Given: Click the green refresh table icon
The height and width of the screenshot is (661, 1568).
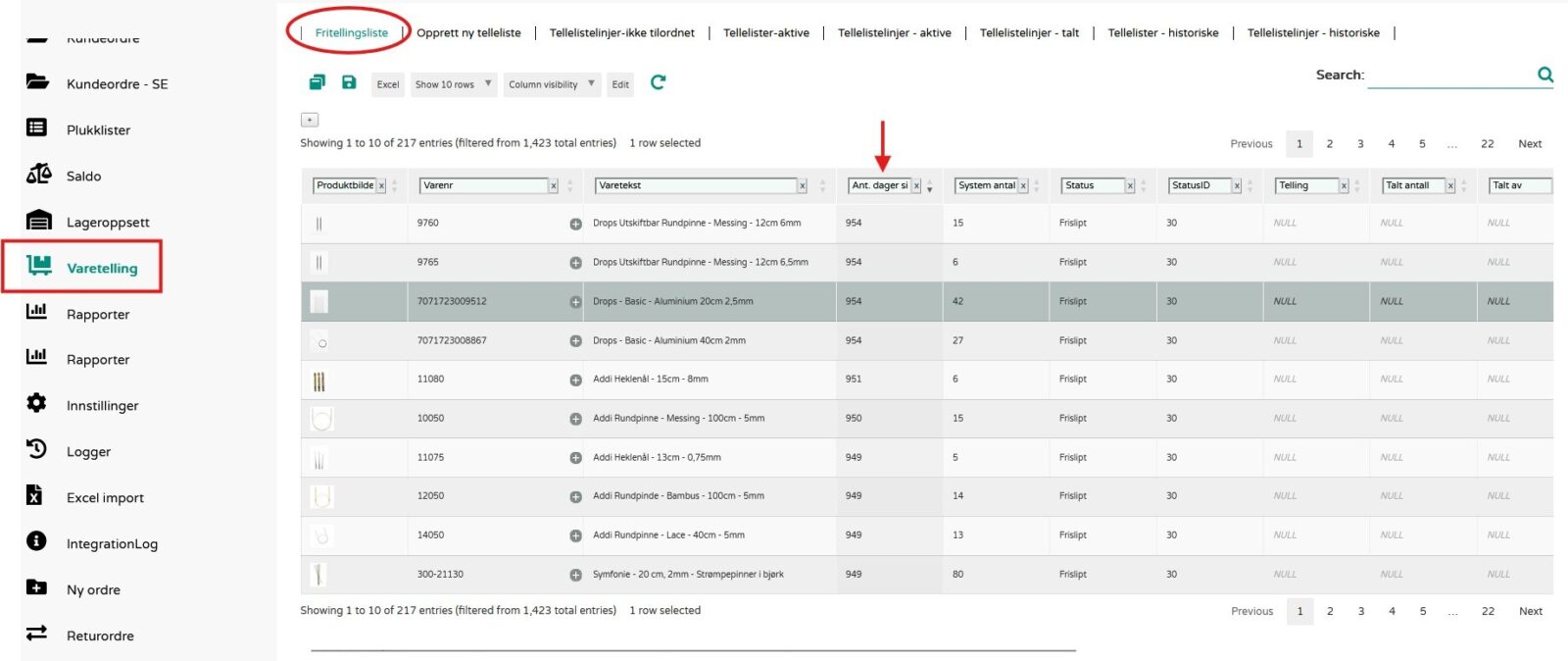Looking at the screenshot, I should pos(658,82).
